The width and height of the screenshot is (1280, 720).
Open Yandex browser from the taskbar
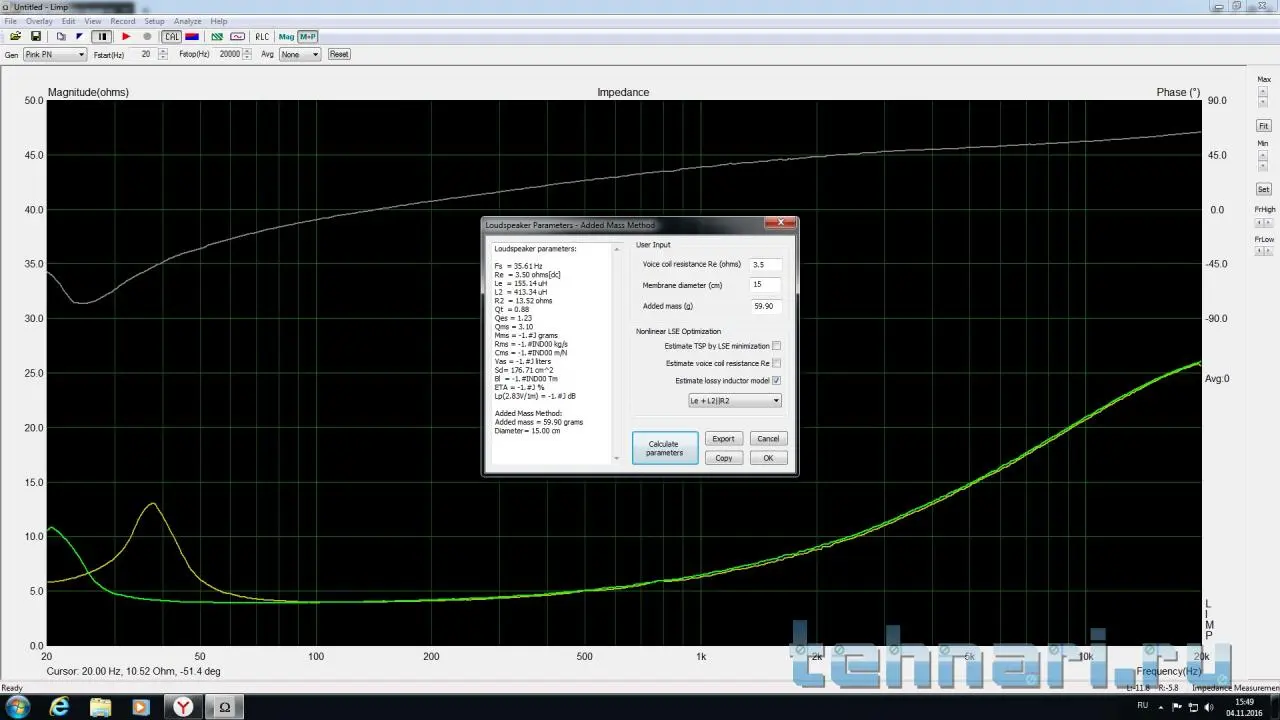[185, 707]
